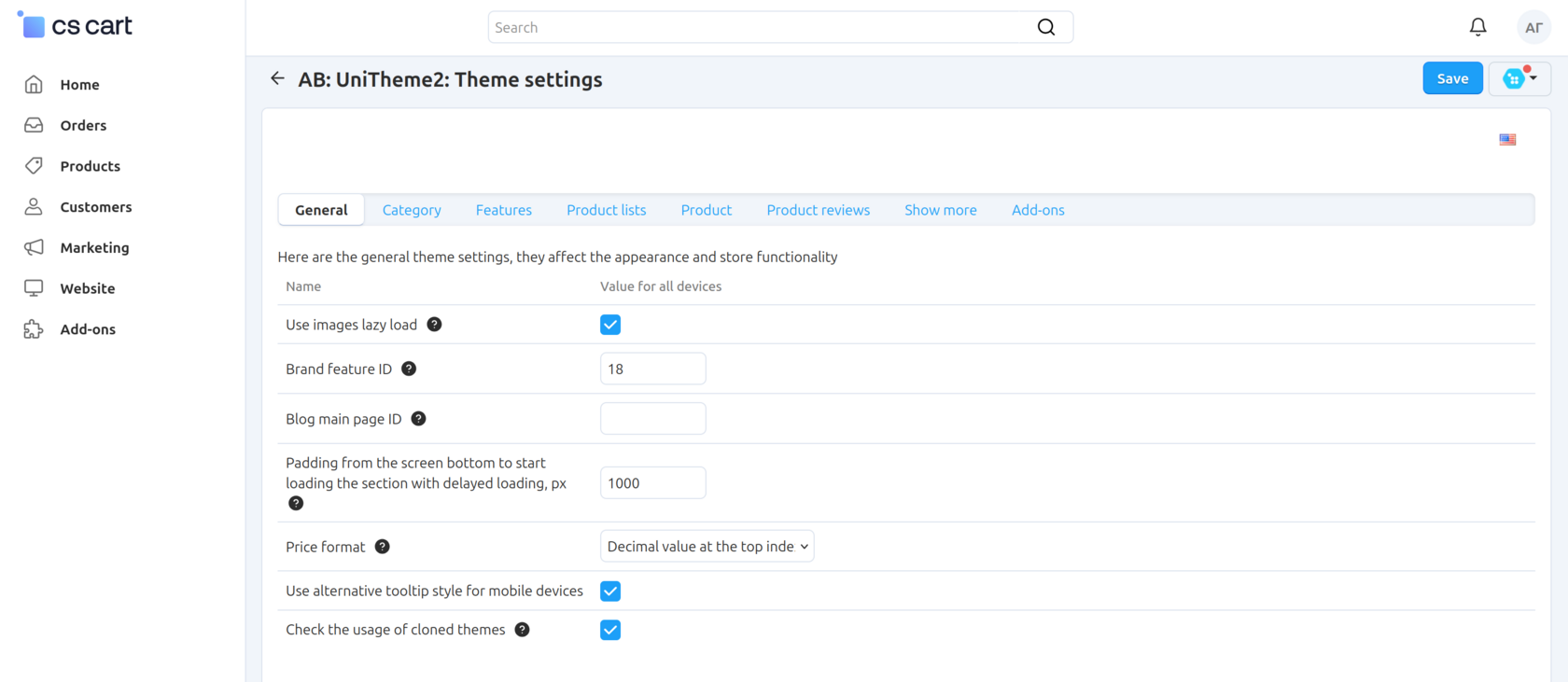Save the theme settings
The image size is (1568, 682).
point(1452,78)
